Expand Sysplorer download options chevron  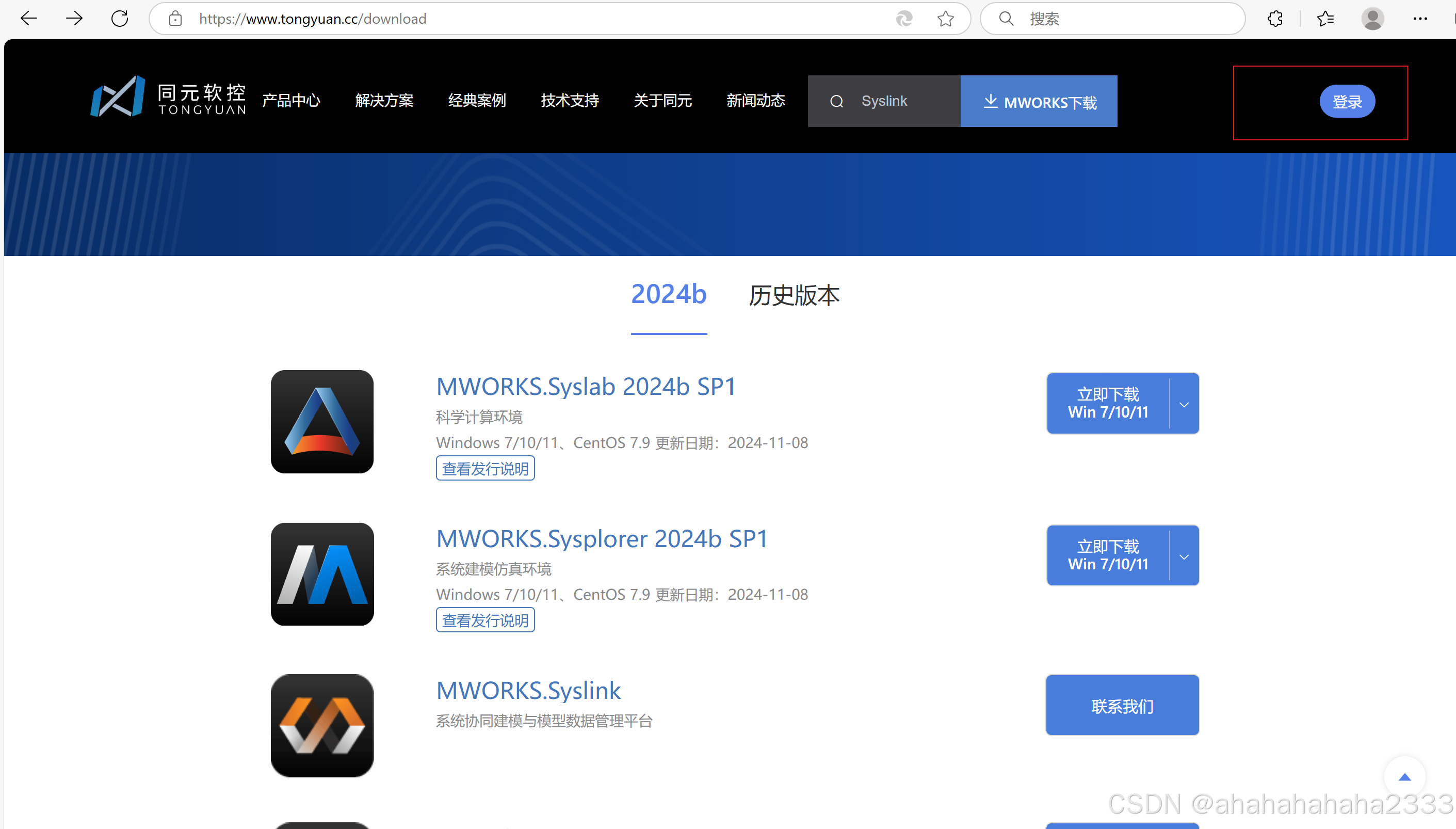pos(1184,556)
